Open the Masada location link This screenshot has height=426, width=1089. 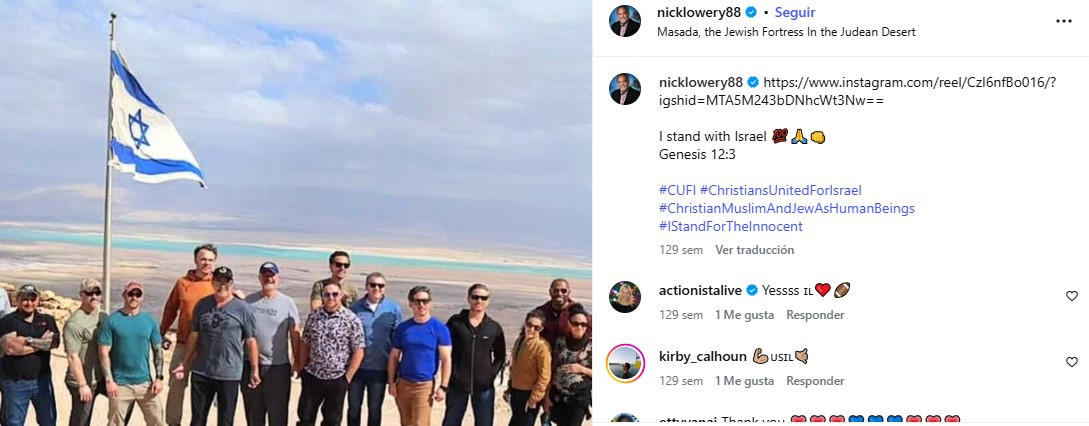(786, 32)
